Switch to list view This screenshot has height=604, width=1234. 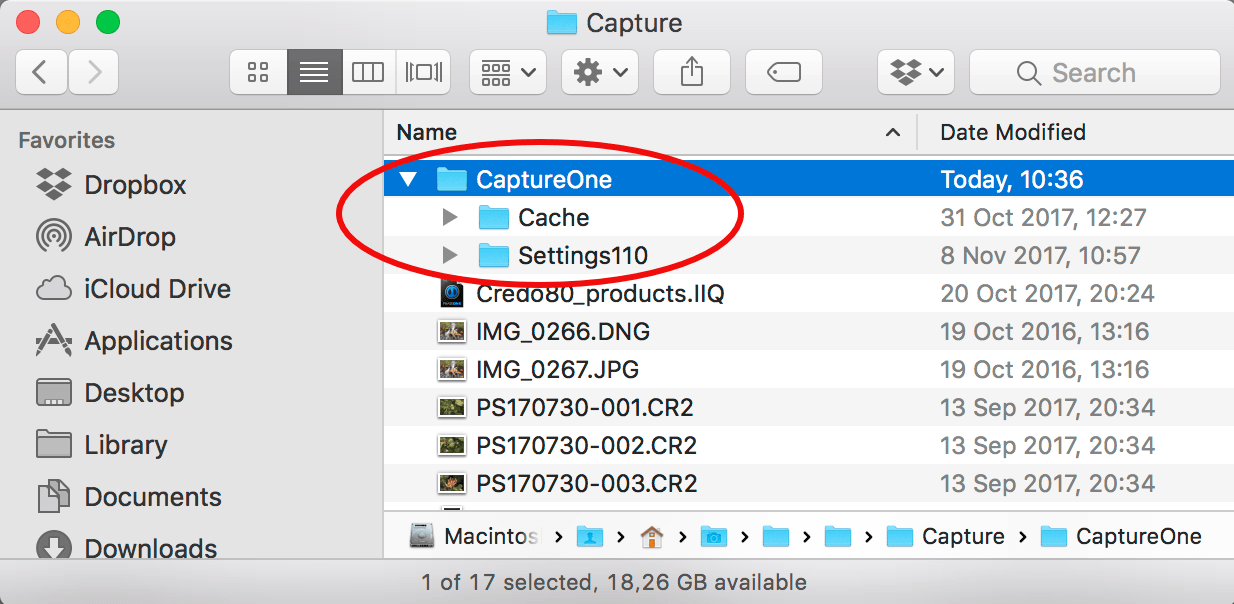pyautogui.click(x=314, y=72)
